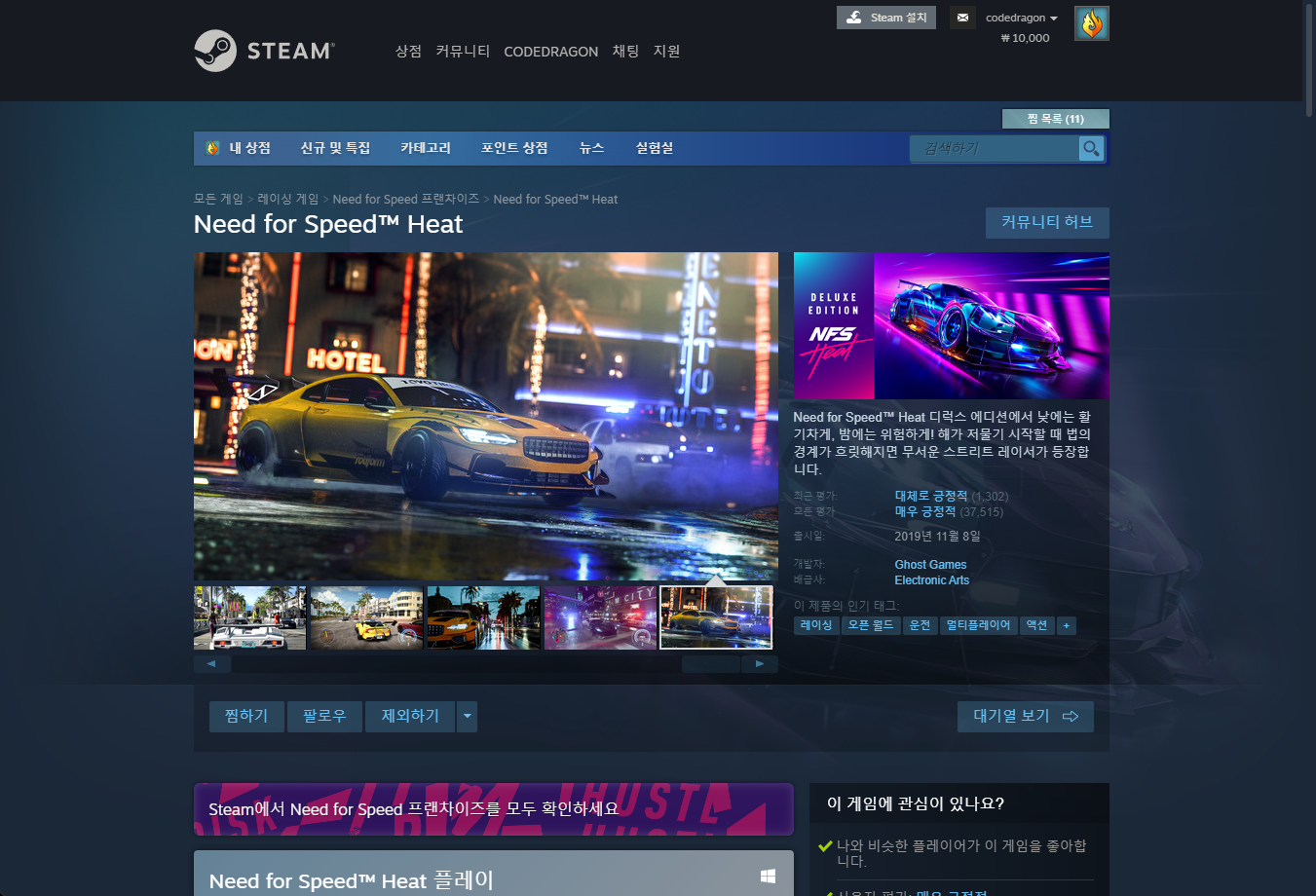
Task: Expand the 제외하기 dropdown arrow
Action: [467, 717]
